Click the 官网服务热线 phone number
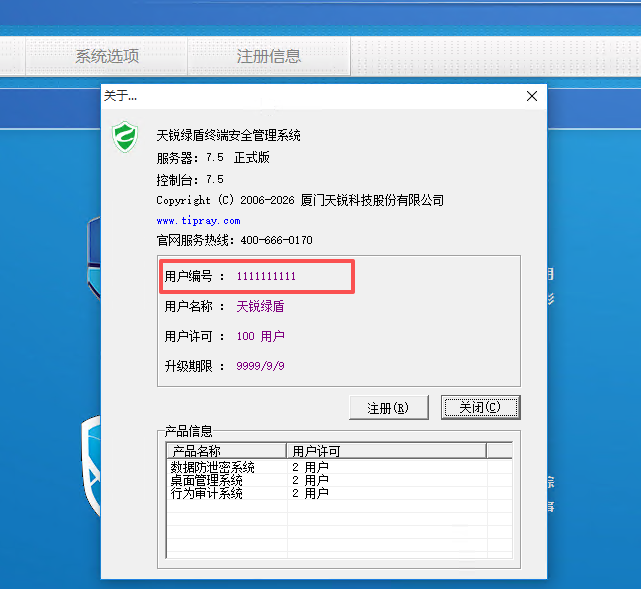The height and width of the screenshot is (589, 641). pos(276,240)
